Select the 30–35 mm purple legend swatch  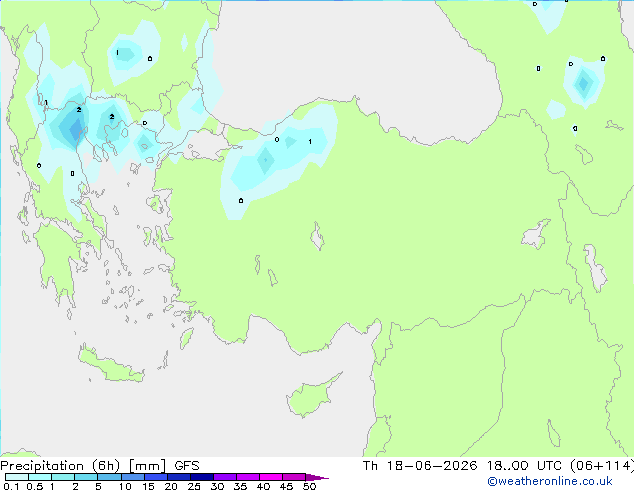[224, 477]
